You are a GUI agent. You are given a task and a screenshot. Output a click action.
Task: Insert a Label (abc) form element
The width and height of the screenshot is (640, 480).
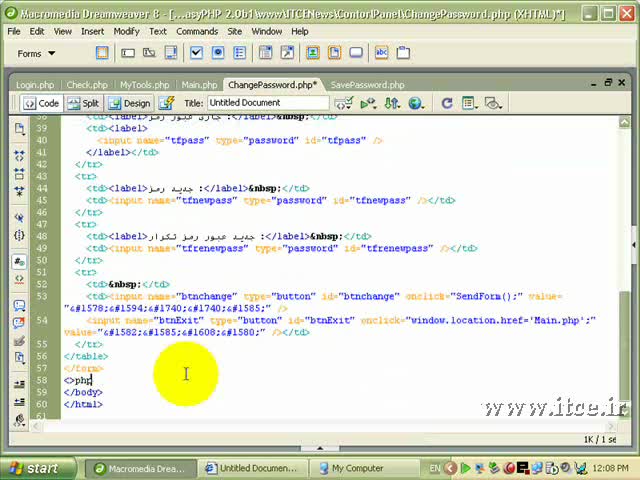381,53
